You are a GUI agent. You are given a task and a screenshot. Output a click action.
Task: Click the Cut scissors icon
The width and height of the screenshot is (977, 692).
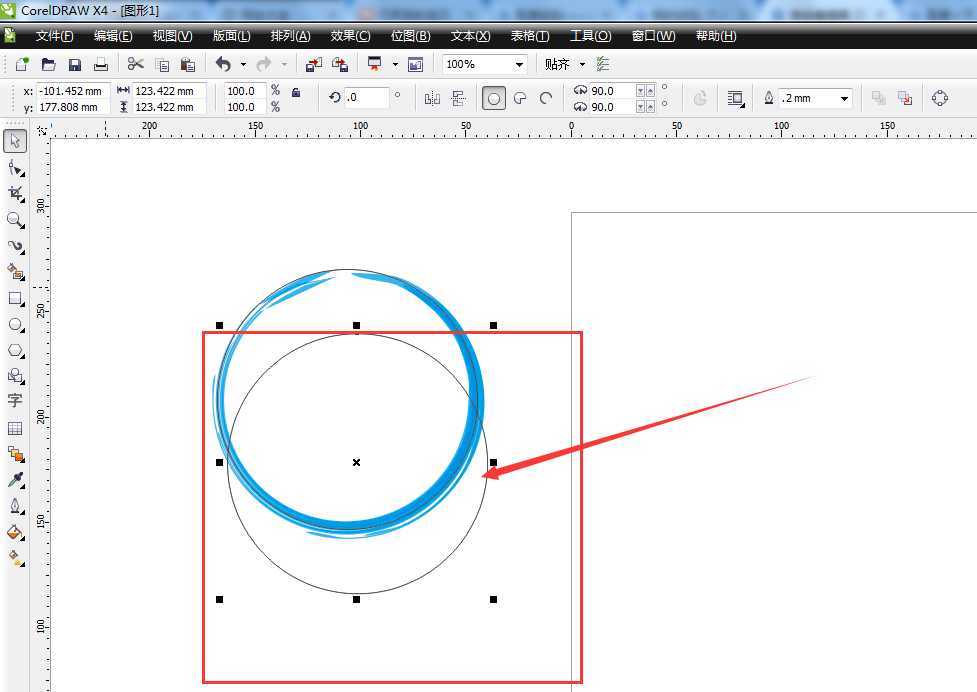(135, 64)
